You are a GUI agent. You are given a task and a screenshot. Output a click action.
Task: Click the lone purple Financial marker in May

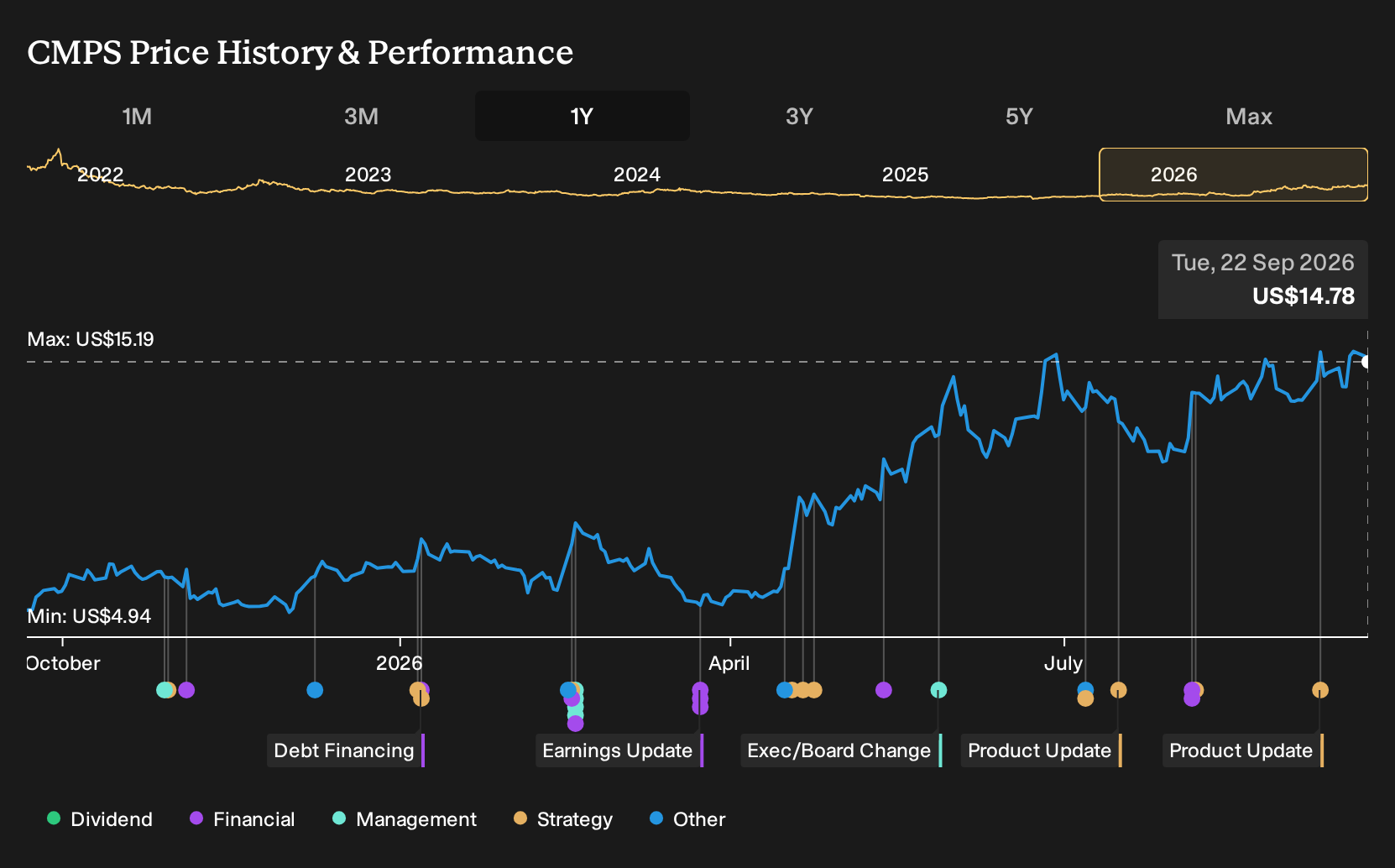[883, 690]
